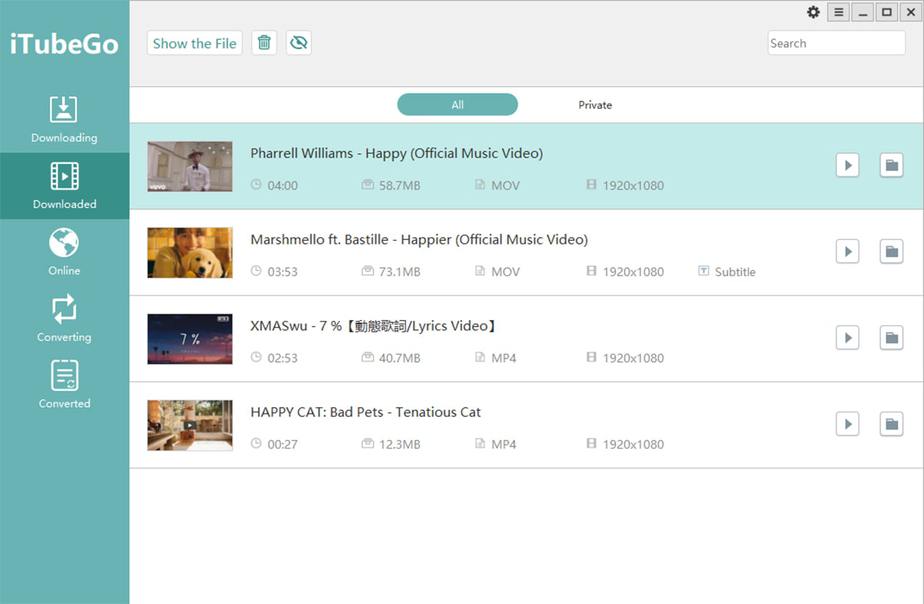Click the 00:27 duration value
The image size is (924, 604).
click(282, 444)
